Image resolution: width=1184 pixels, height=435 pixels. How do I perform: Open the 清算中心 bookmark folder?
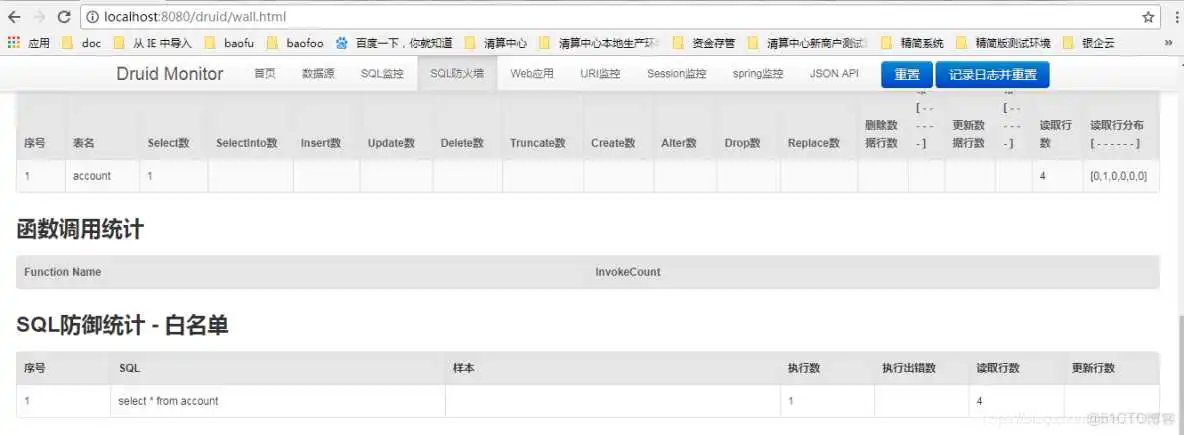496,43
